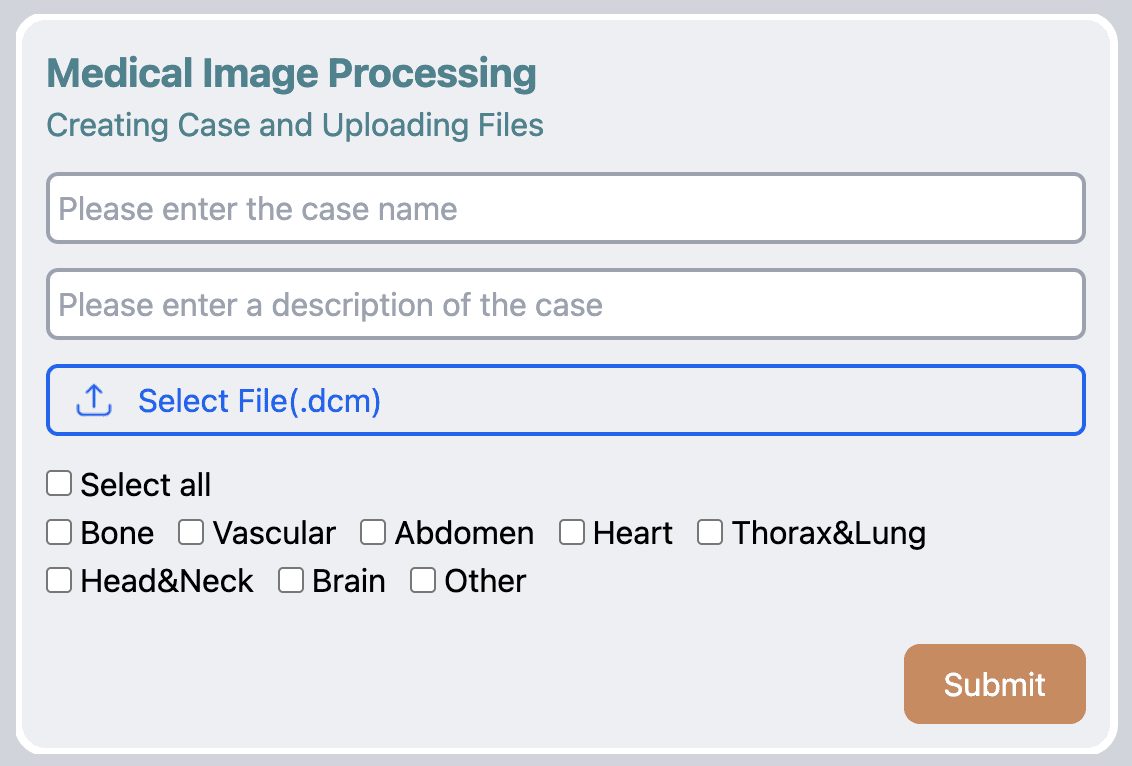1132x766 pixels.
Task: Check the Head&Neck checkbox
Action: (59, 580)
